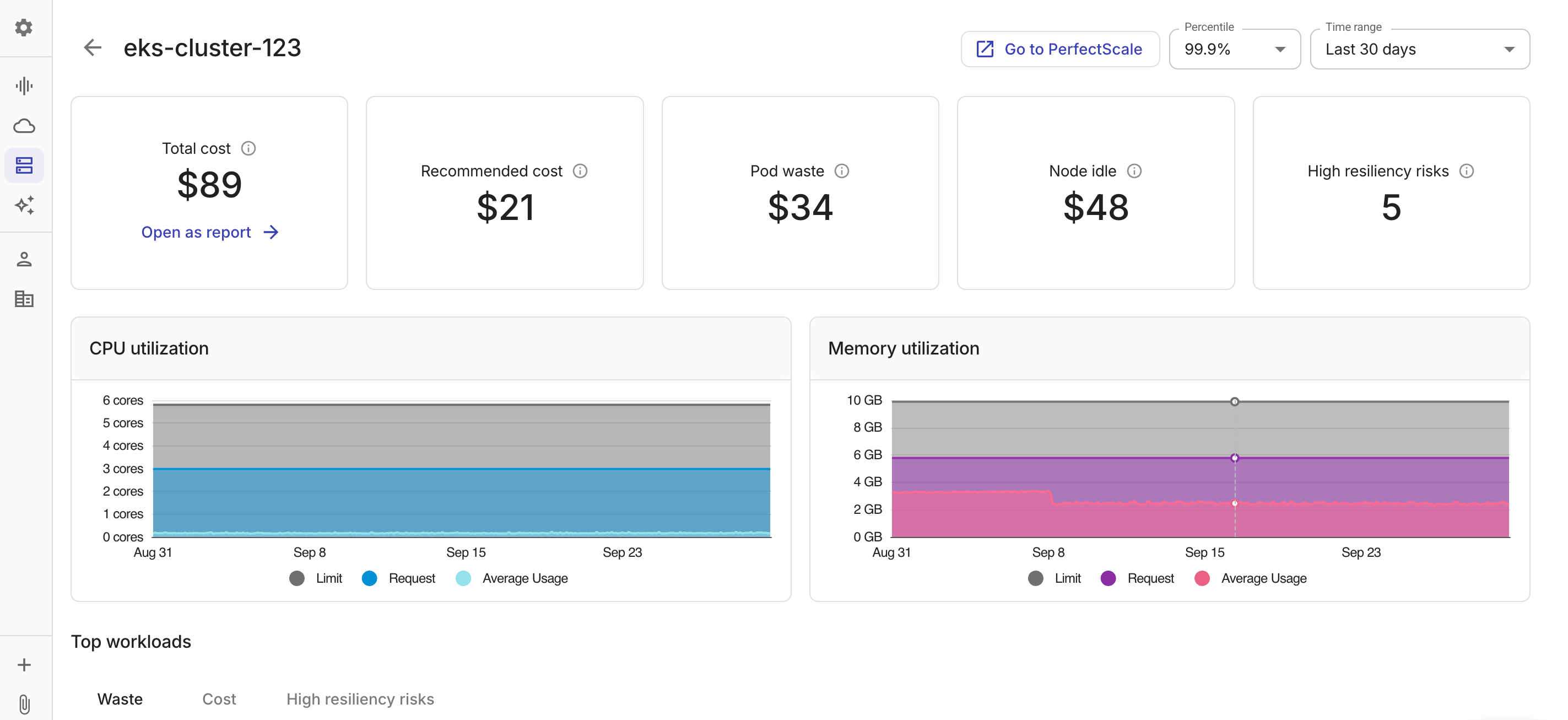Click the memory Request data point marker
Viewport: 1568px width, 720px height.
tap(1235, 458)
